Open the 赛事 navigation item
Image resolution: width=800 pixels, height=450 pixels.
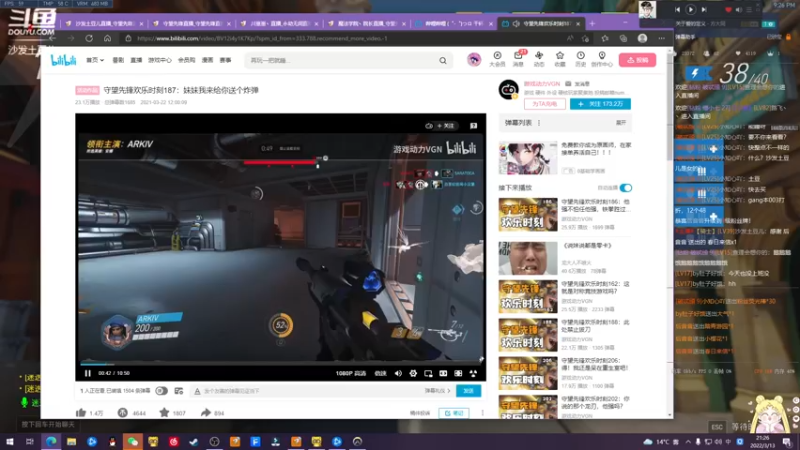(x=226, y=60)
